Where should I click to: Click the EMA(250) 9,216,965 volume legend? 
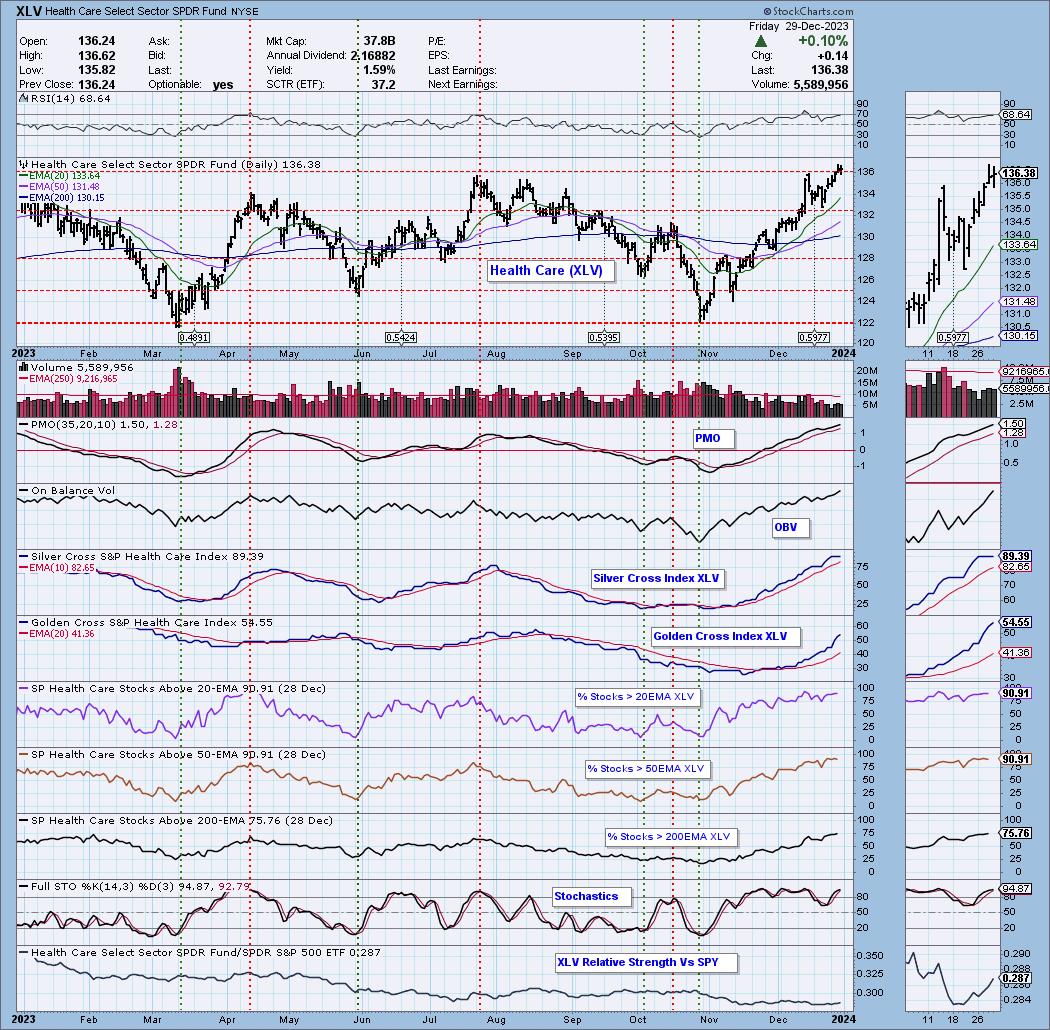pyautogui.click(x=68, y=379)
